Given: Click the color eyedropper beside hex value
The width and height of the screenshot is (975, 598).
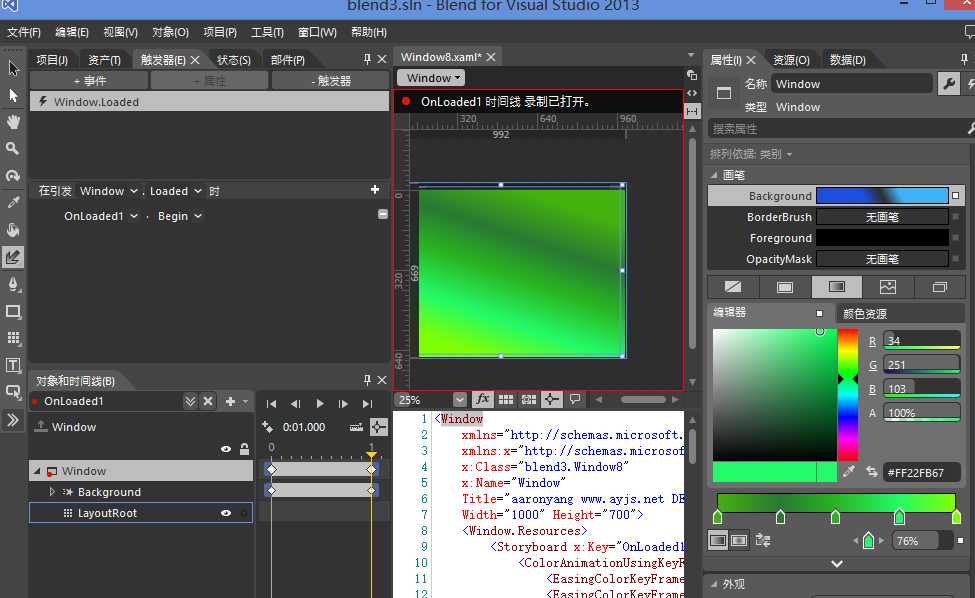Looking at the screenshot, I should click(x=849, y=472).
